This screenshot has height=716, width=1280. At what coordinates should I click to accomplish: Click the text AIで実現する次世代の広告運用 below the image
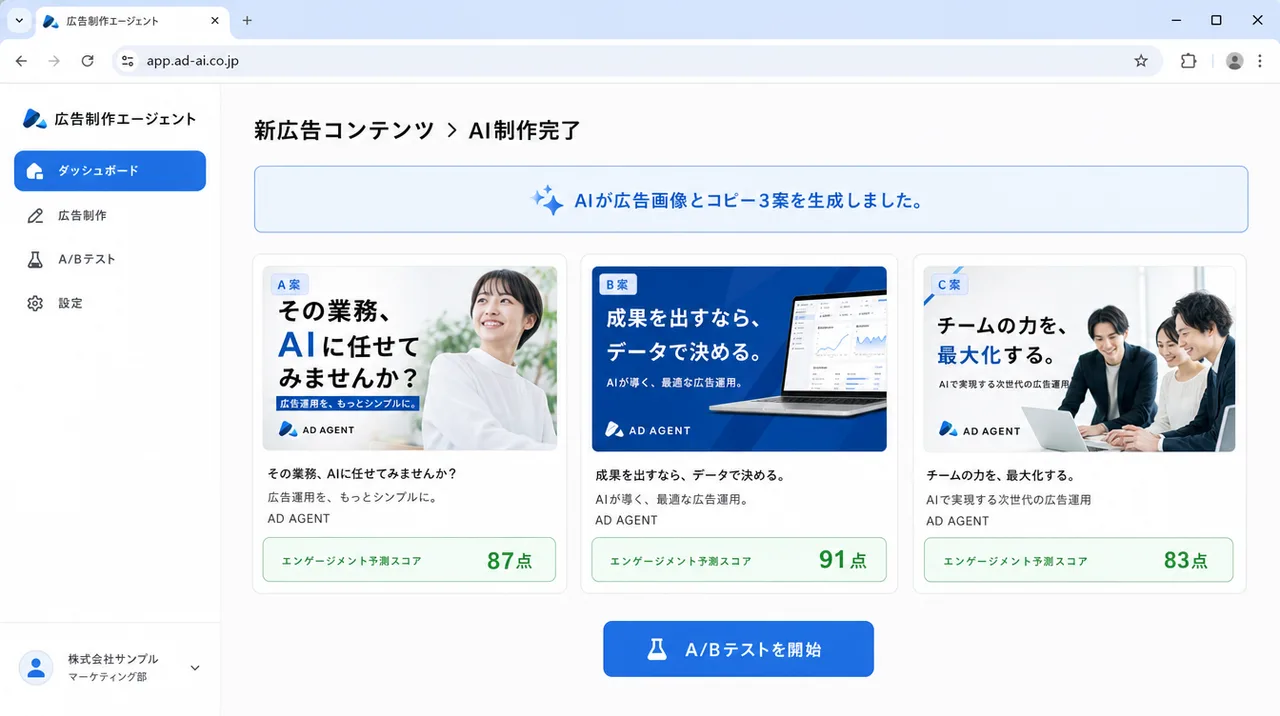(1008, 499)
